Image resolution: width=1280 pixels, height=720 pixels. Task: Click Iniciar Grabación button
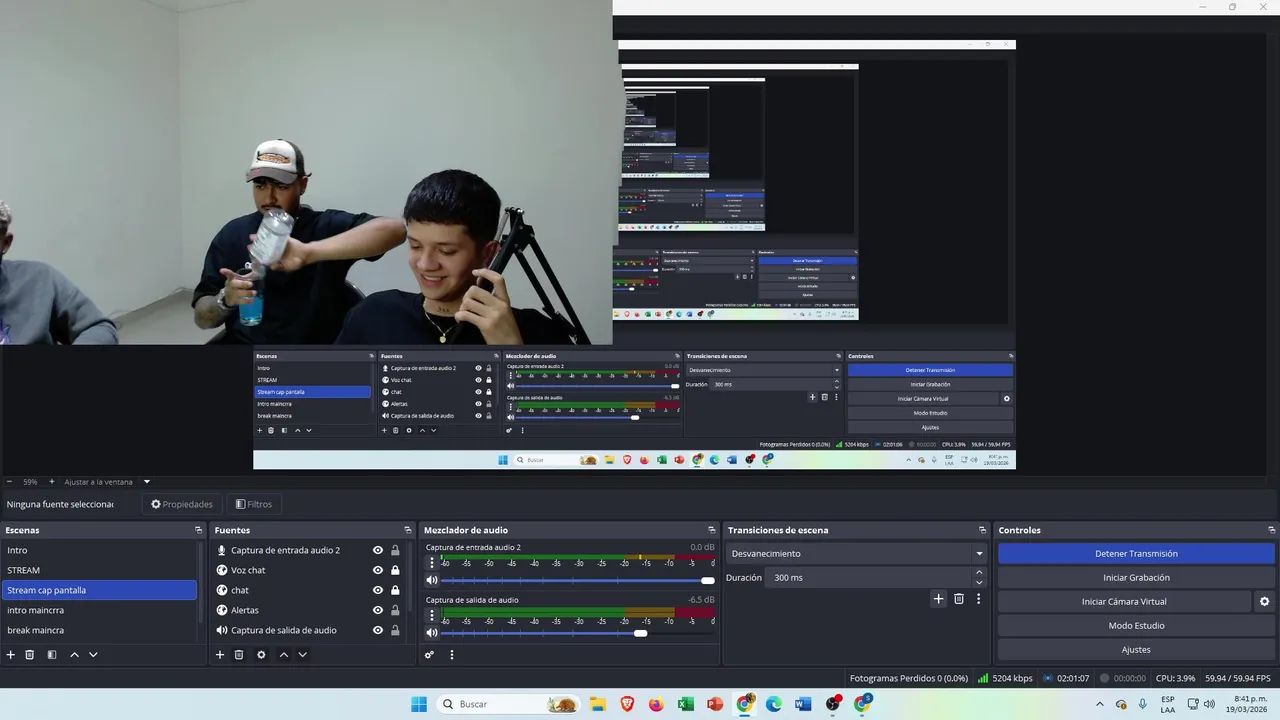point(1136,578)
